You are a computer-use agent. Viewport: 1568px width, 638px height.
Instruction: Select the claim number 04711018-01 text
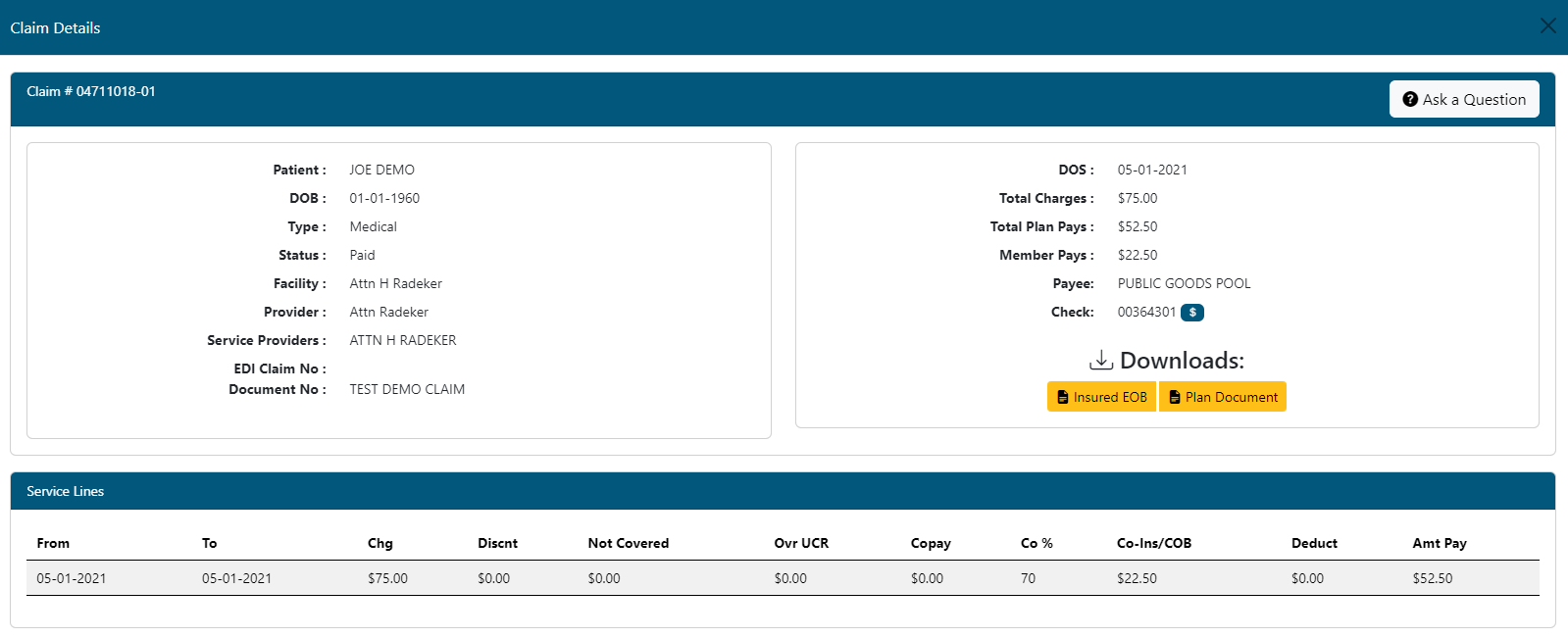[116, 91]
